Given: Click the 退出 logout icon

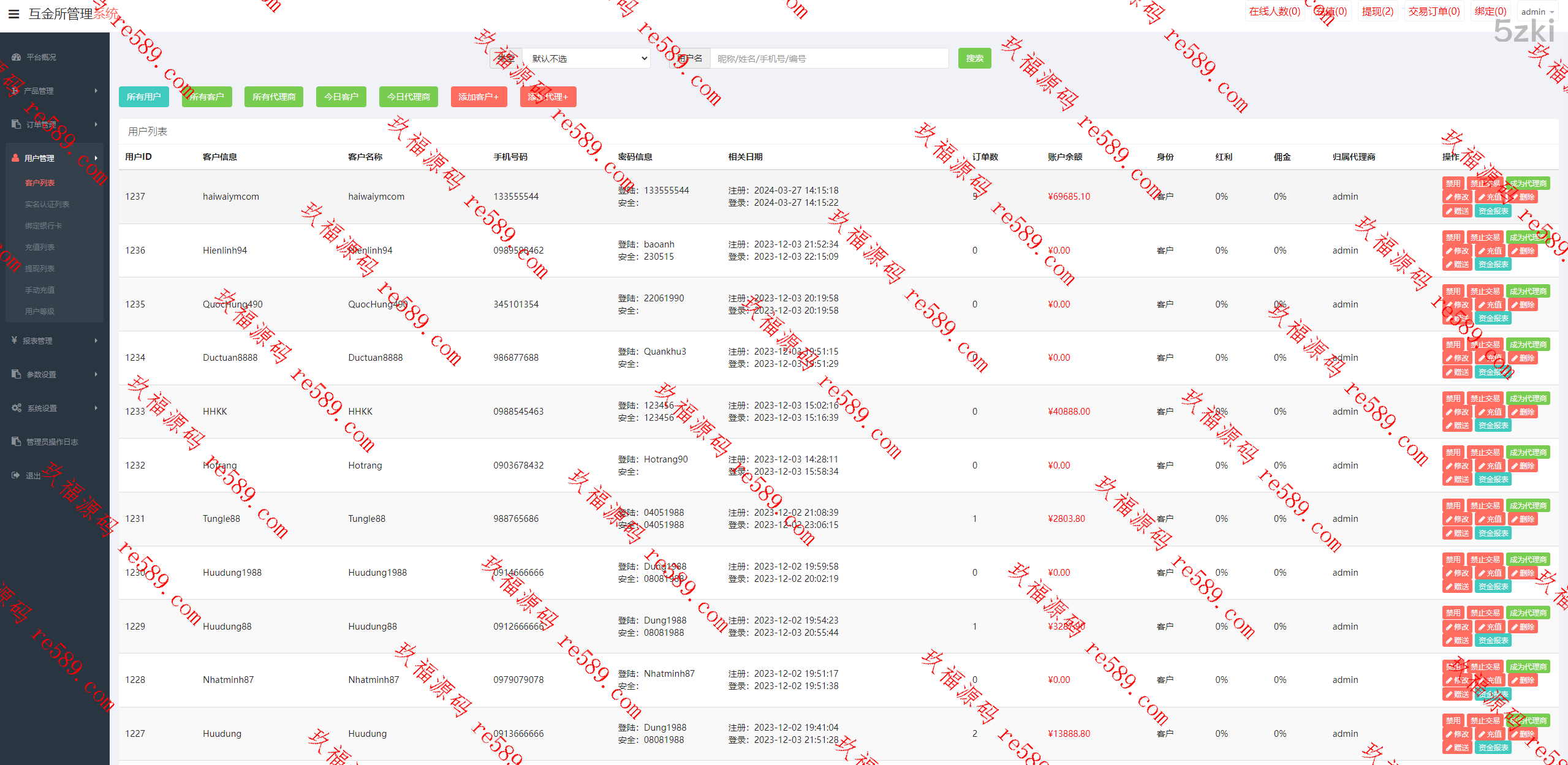Looking at the screenshot, I should tap(16, 475).
